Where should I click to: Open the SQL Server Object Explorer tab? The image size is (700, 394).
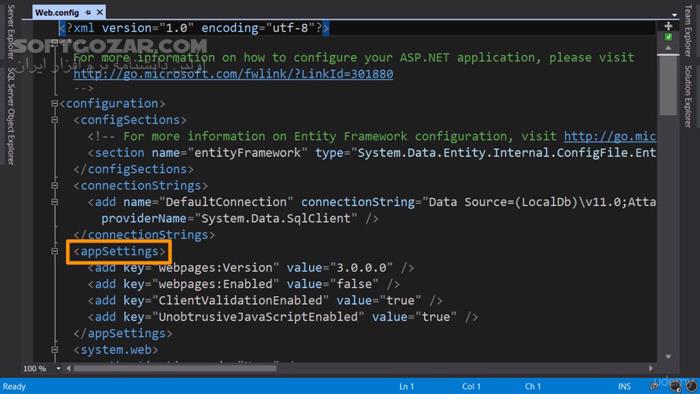point(11,116)
